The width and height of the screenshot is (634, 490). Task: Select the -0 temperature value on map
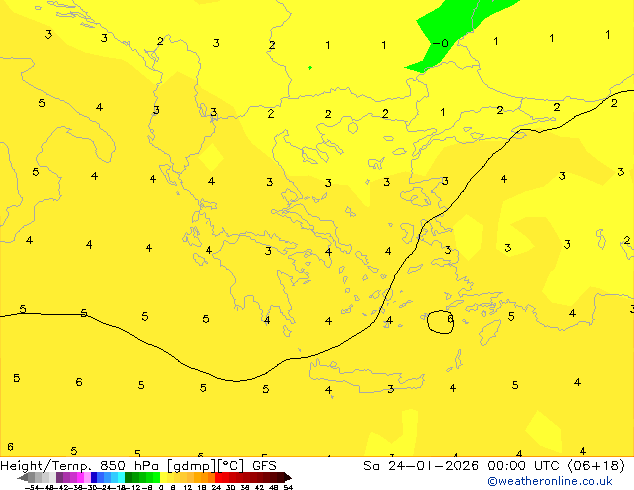443,44
